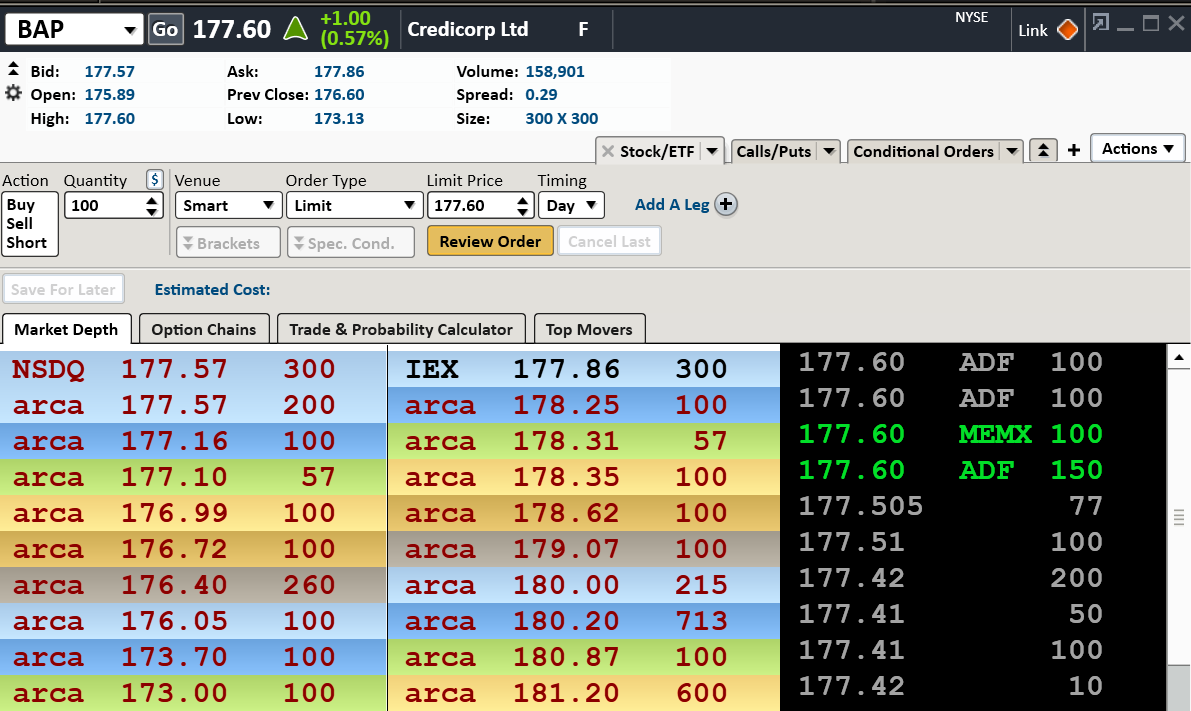Screen dimensions: 1191x711
Task: Collapse quote details with double up arrow
Action: click(x=13, y=69)
